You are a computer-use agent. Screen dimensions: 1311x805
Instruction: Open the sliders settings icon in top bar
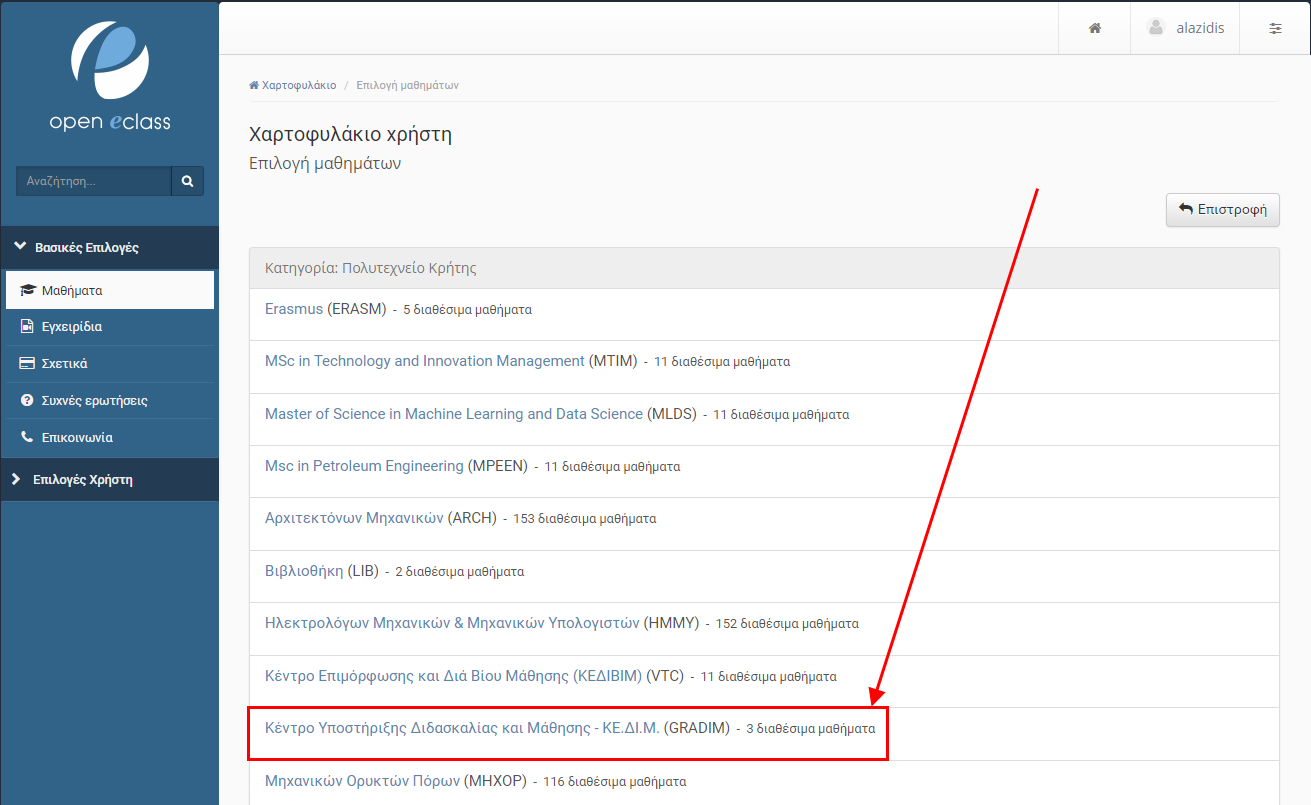pyautogui.click(x=1275, y=28)
